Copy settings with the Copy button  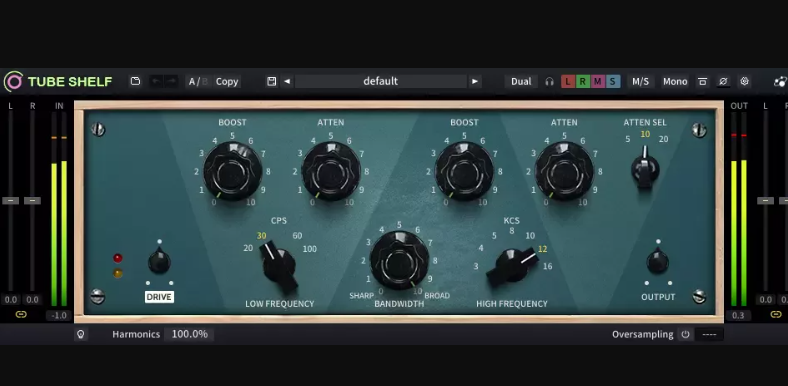coord(227,81)
